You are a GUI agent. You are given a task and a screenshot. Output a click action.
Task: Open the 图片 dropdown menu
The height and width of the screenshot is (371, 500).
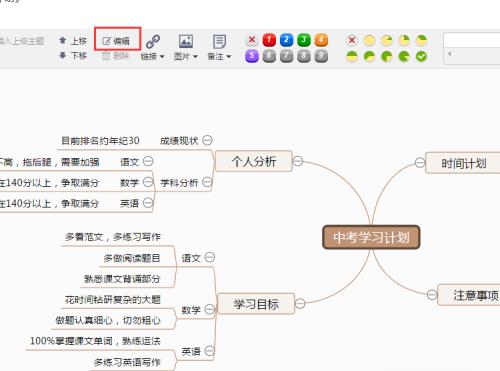click(x=186, y=56)
